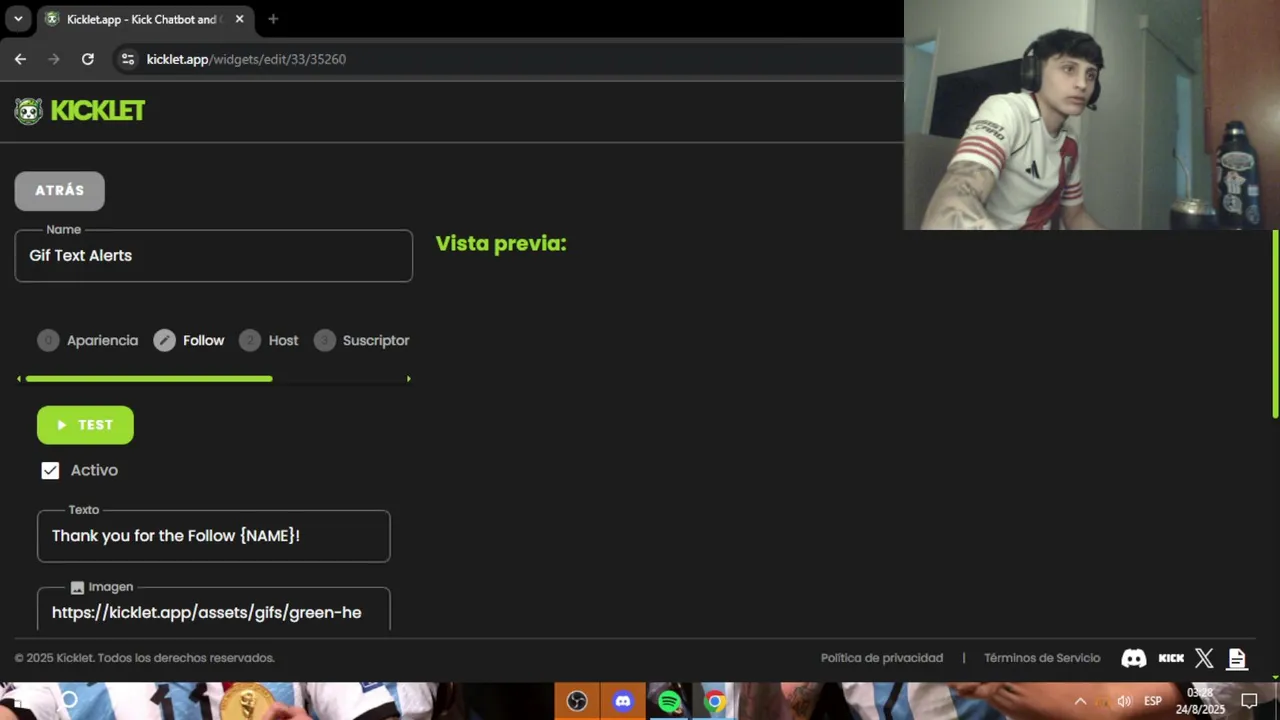Open site info icon in address bar

127,59
